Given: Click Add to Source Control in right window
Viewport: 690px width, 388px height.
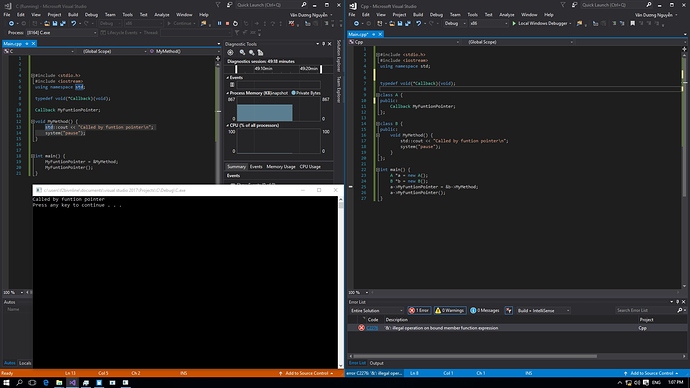Looking at the screenshot, I should (x=651, y=373).
